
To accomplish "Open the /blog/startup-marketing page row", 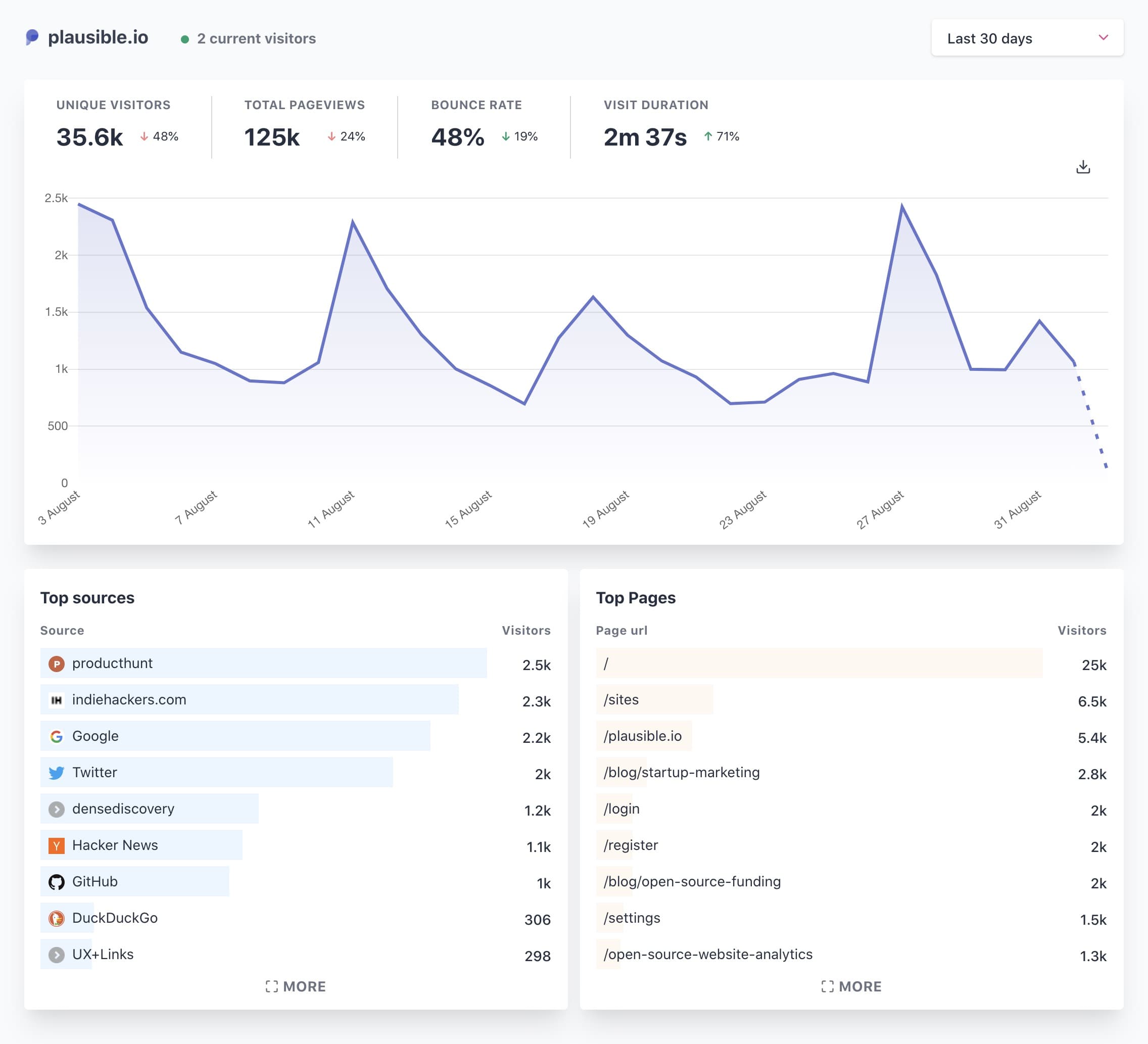I will click(x=681, y=773).
